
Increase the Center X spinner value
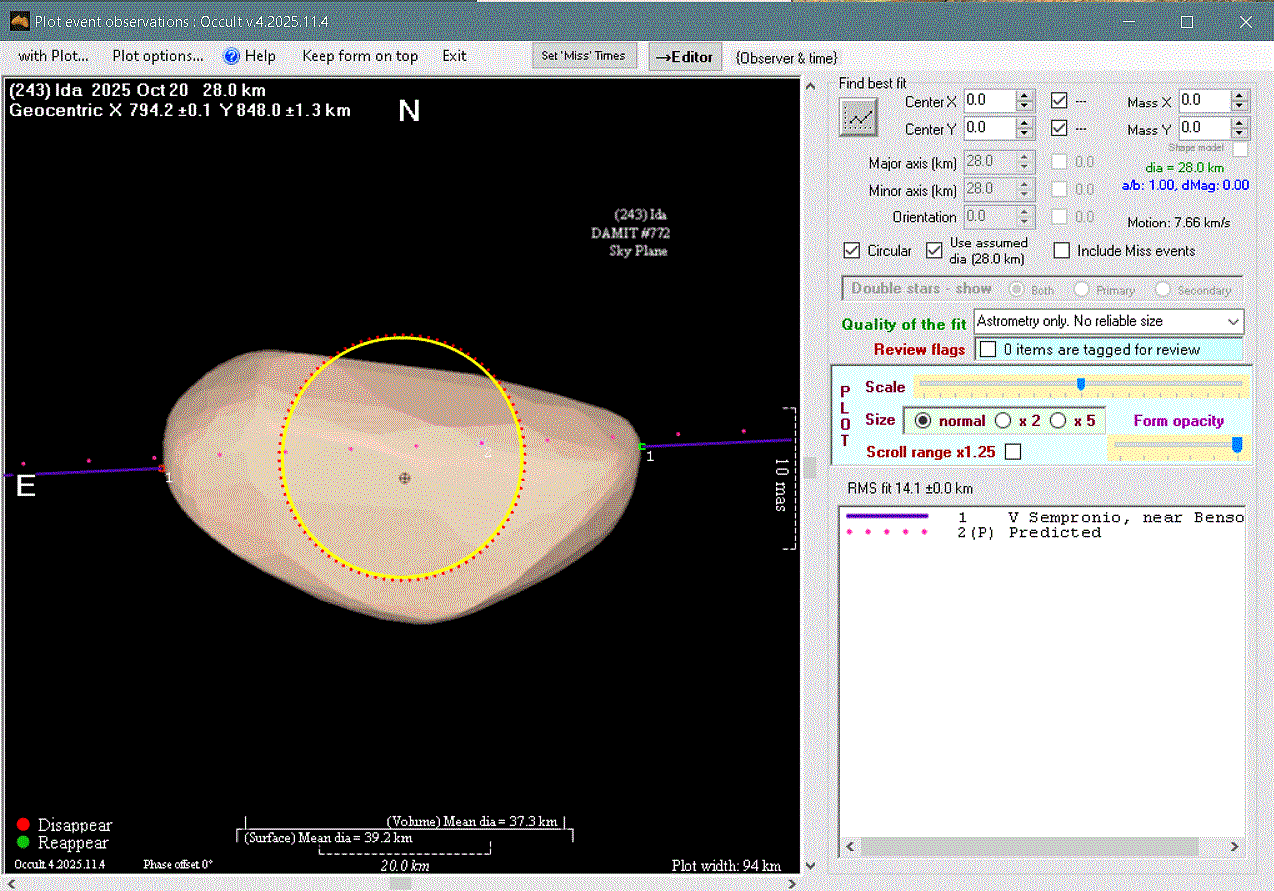click(x=1024, y=96)
